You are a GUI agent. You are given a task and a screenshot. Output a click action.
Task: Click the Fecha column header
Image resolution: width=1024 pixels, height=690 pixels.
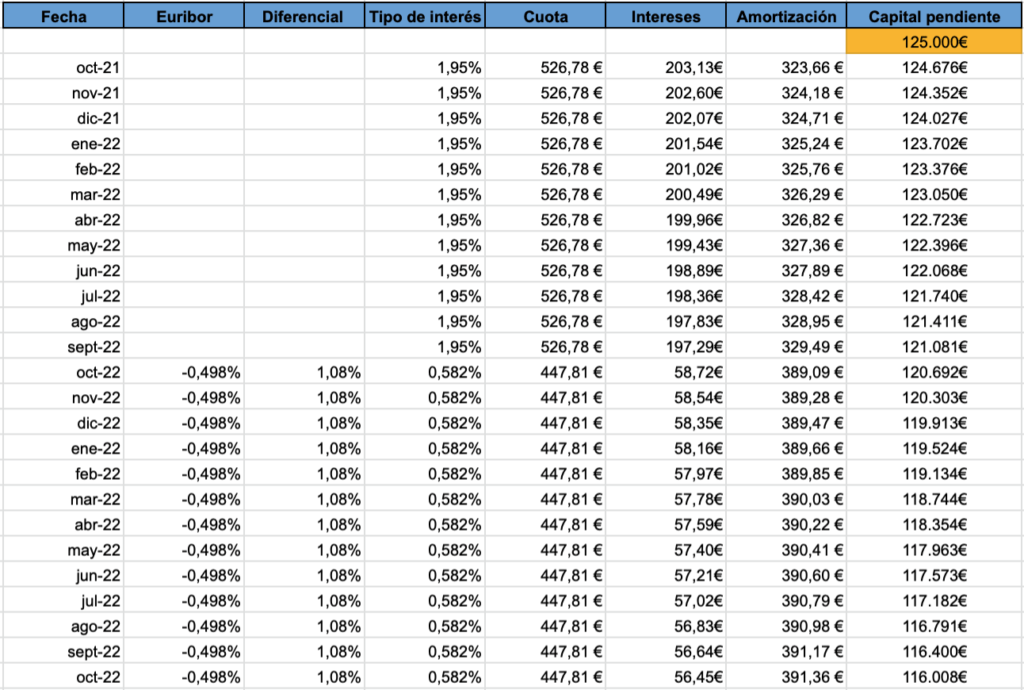pos(63,17)
